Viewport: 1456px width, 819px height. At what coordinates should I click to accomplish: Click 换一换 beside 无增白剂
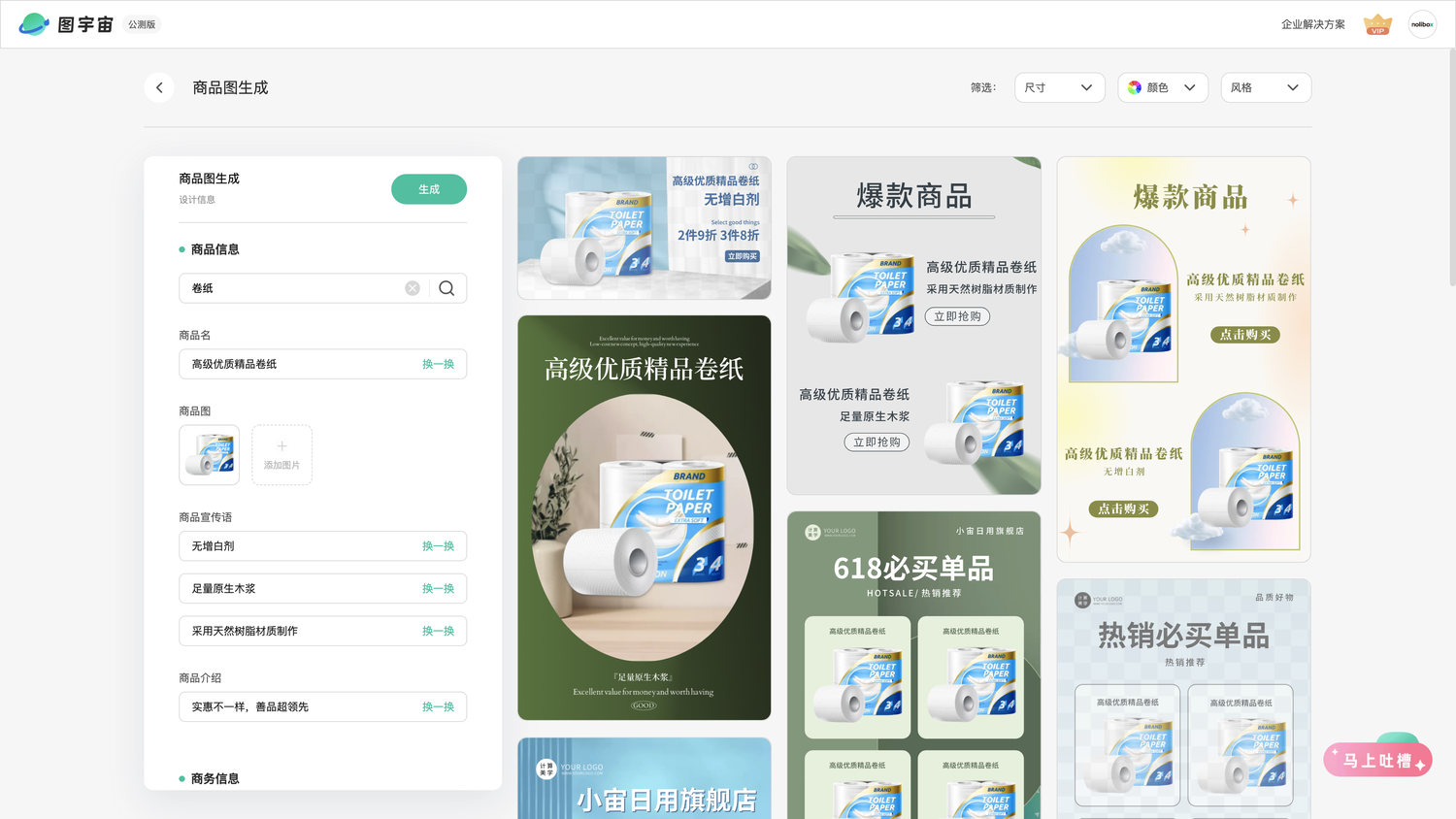(438, 546)
